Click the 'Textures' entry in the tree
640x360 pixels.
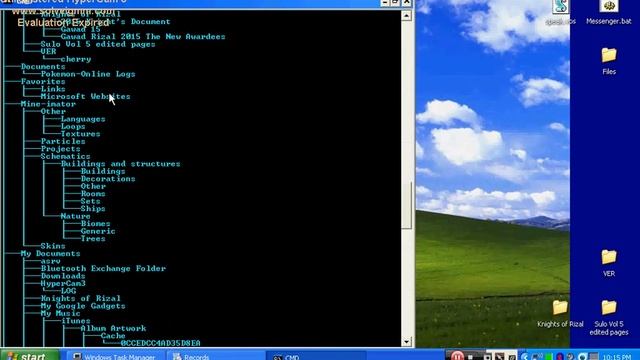pyautogui.click(x=80, y=134)
